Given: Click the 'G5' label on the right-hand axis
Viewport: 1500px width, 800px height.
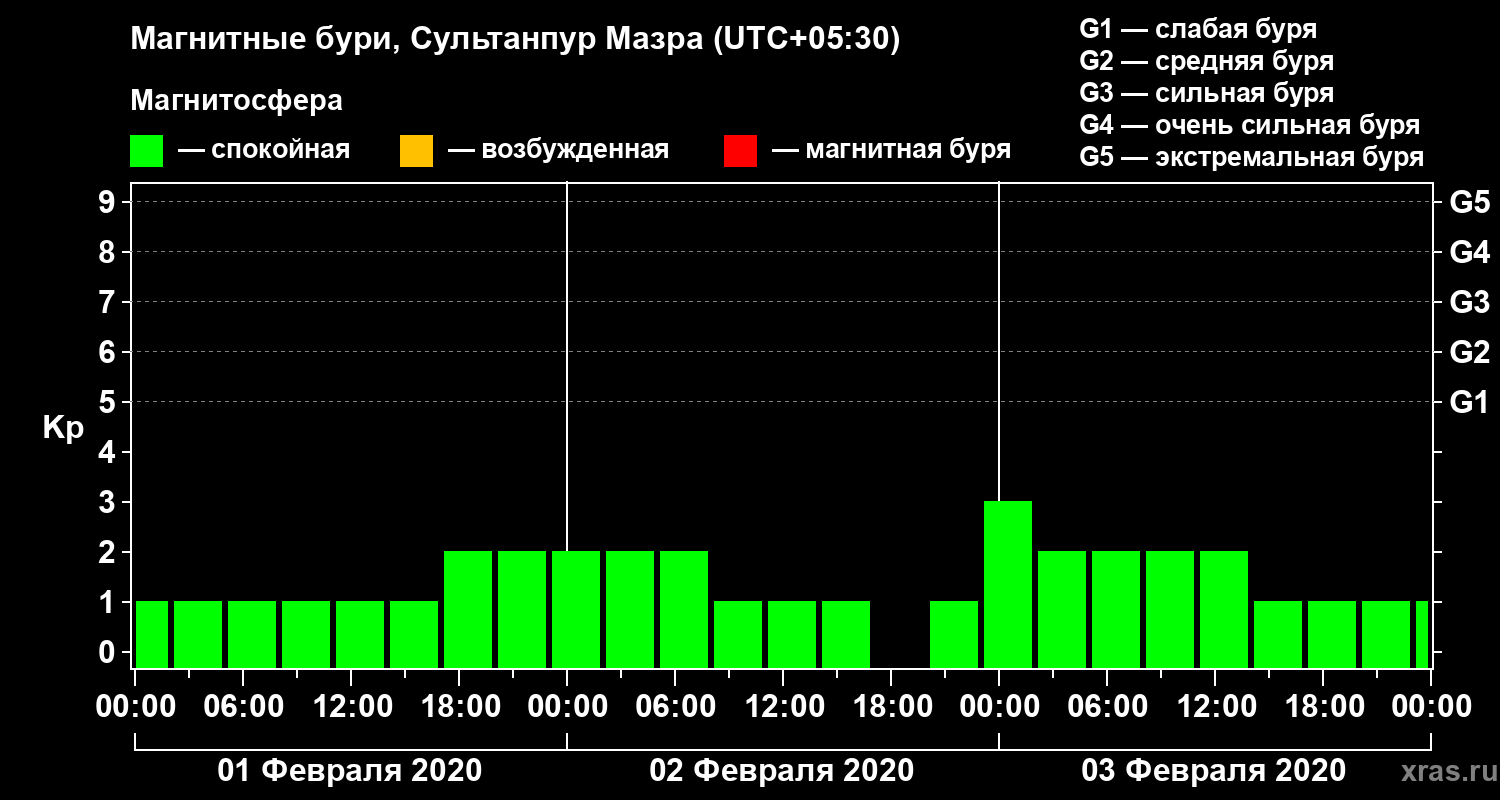Looking at the screenshot, I should [1470, 202].
